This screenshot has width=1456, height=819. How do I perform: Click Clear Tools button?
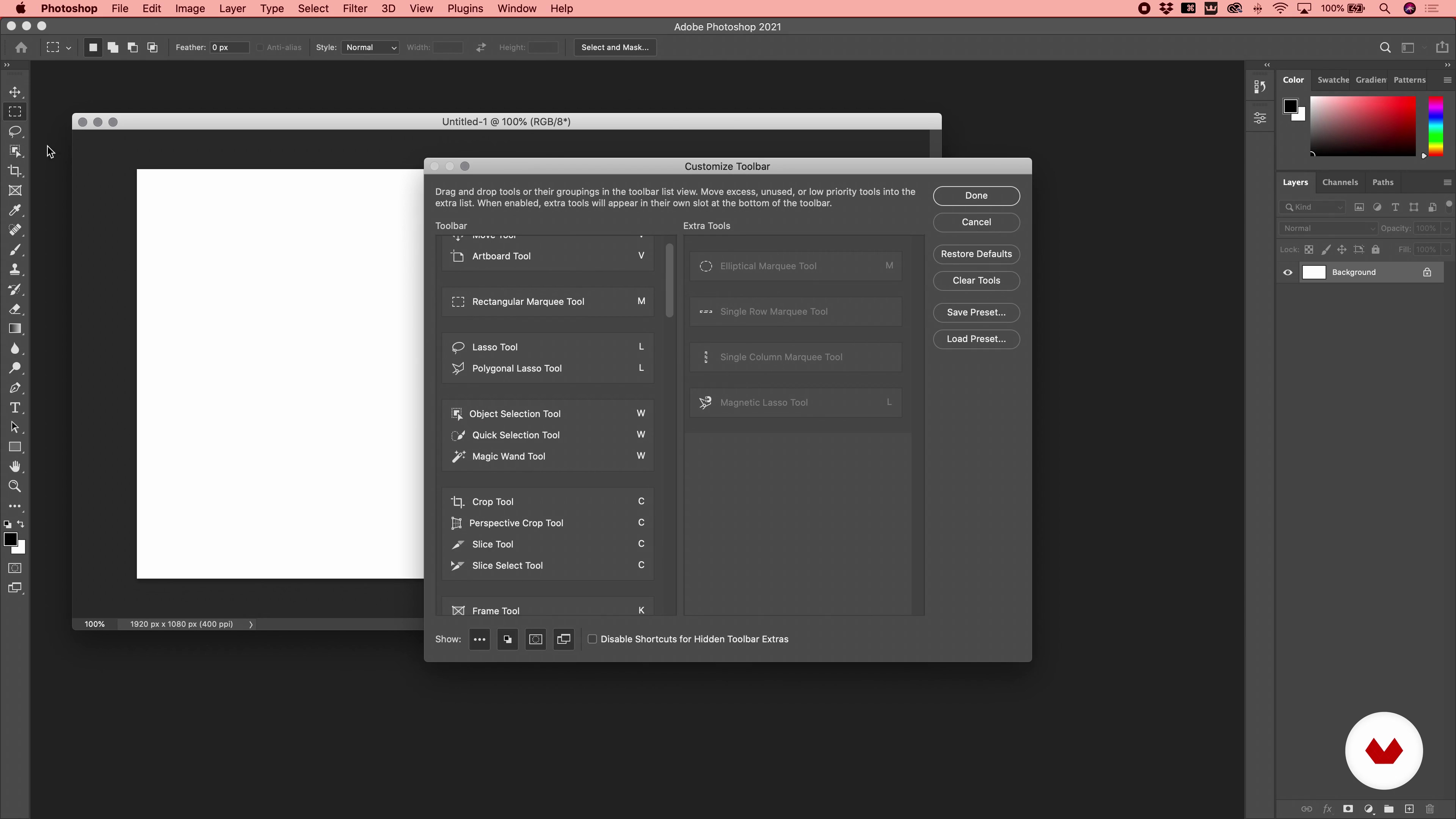pos(976,280)
